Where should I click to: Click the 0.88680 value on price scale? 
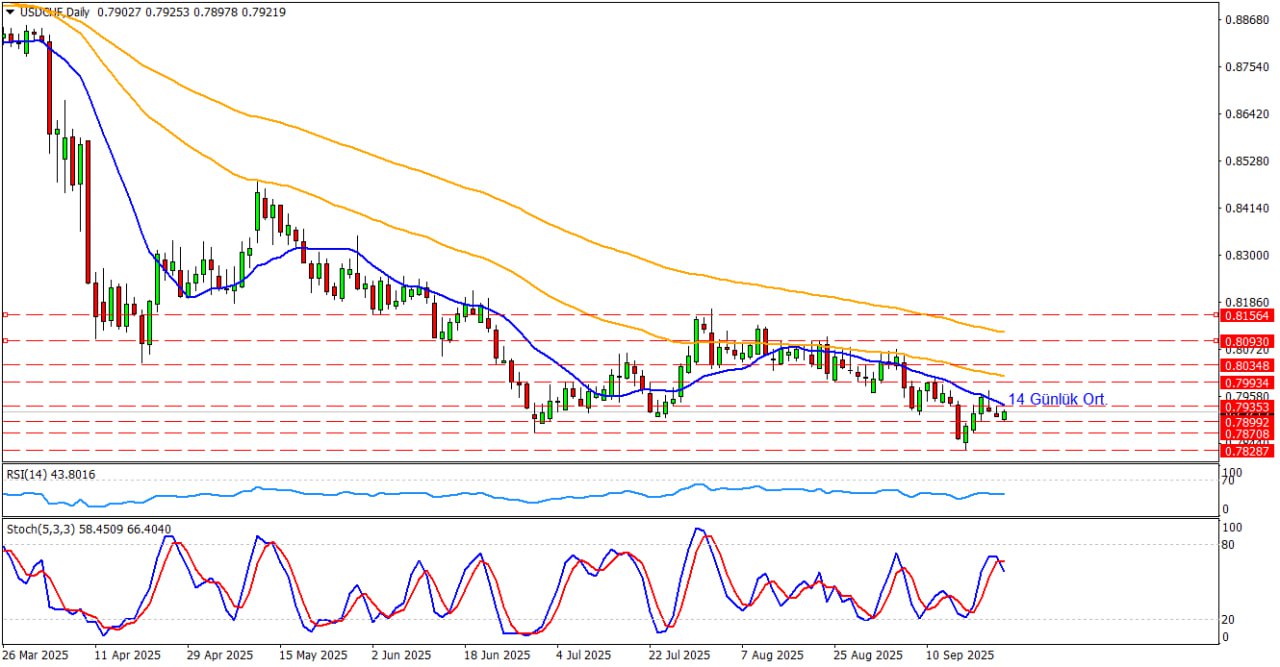1245,20
